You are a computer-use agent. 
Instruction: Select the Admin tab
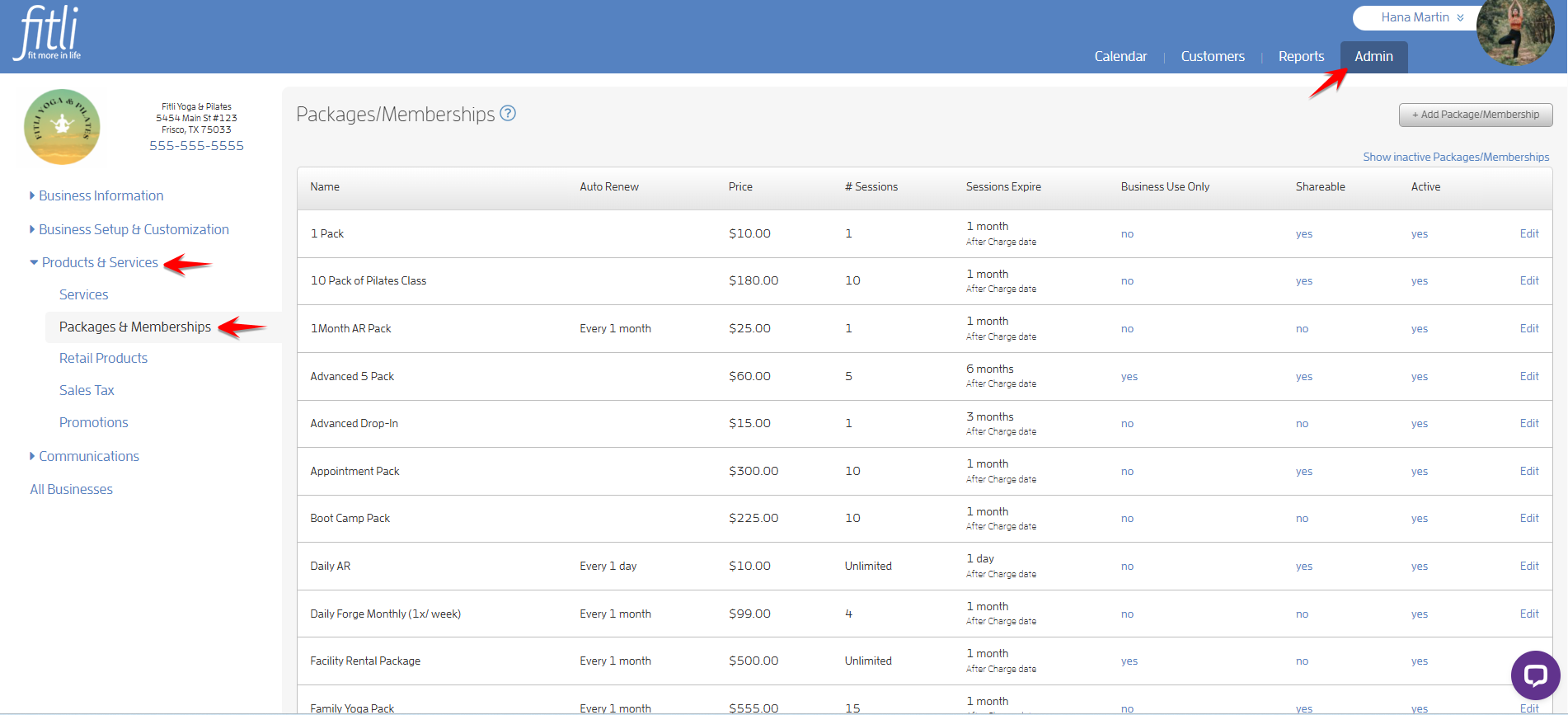click(x=1373, y=57)
